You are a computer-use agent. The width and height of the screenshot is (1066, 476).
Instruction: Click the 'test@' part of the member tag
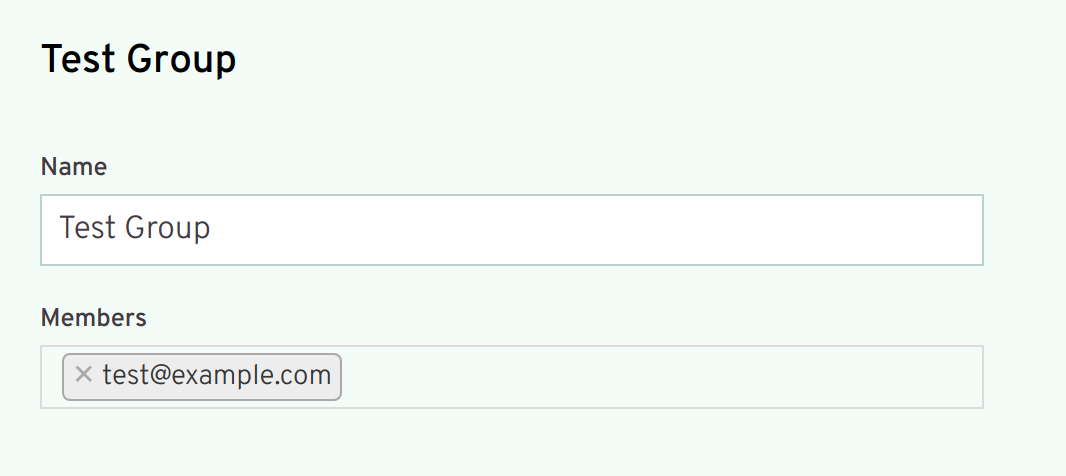[x=136, y=375]
